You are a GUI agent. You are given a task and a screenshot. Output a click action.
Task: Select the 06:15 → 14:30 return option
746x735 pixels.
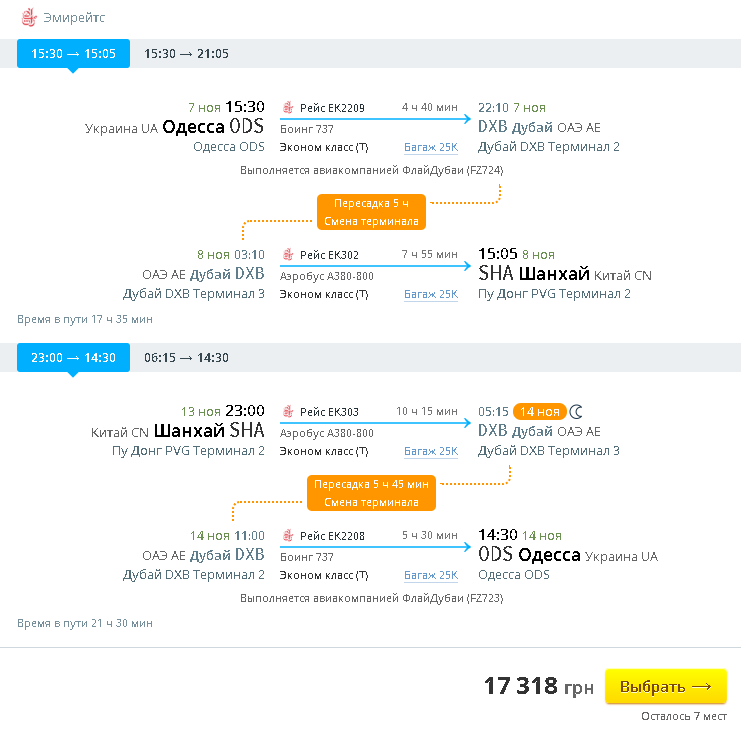click(186, 358)
